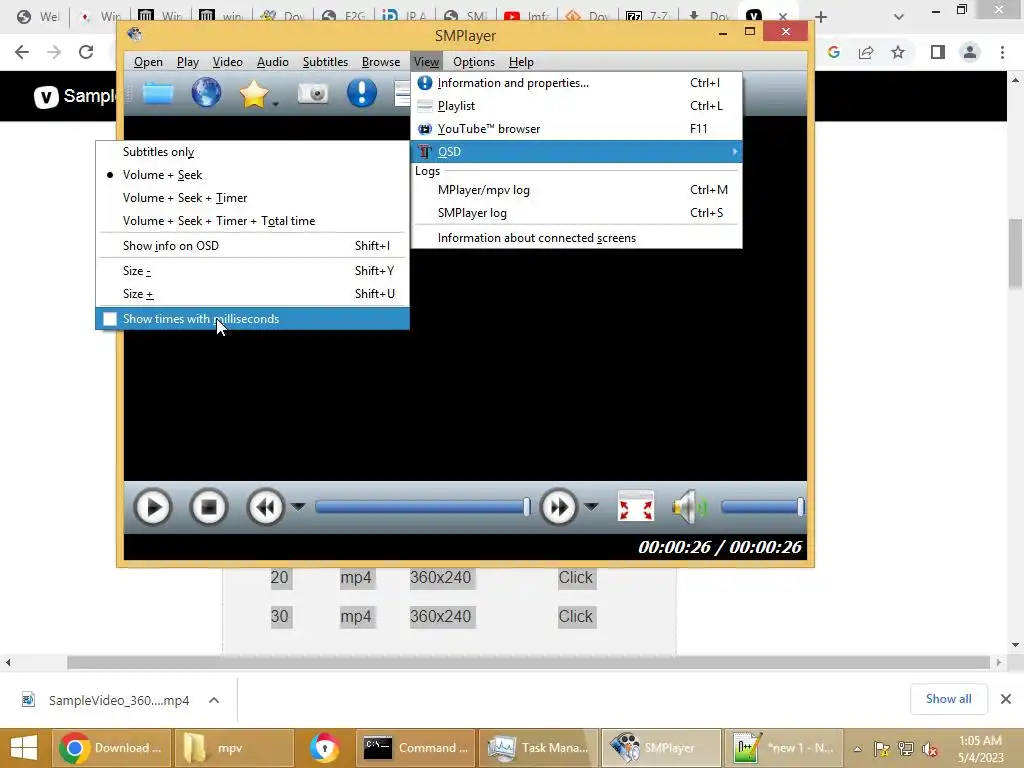Image resolution: width=1024 pixels, height=768 pixels.
Task: Open new Chrome tab with plus
Action: tap(821, 17)
